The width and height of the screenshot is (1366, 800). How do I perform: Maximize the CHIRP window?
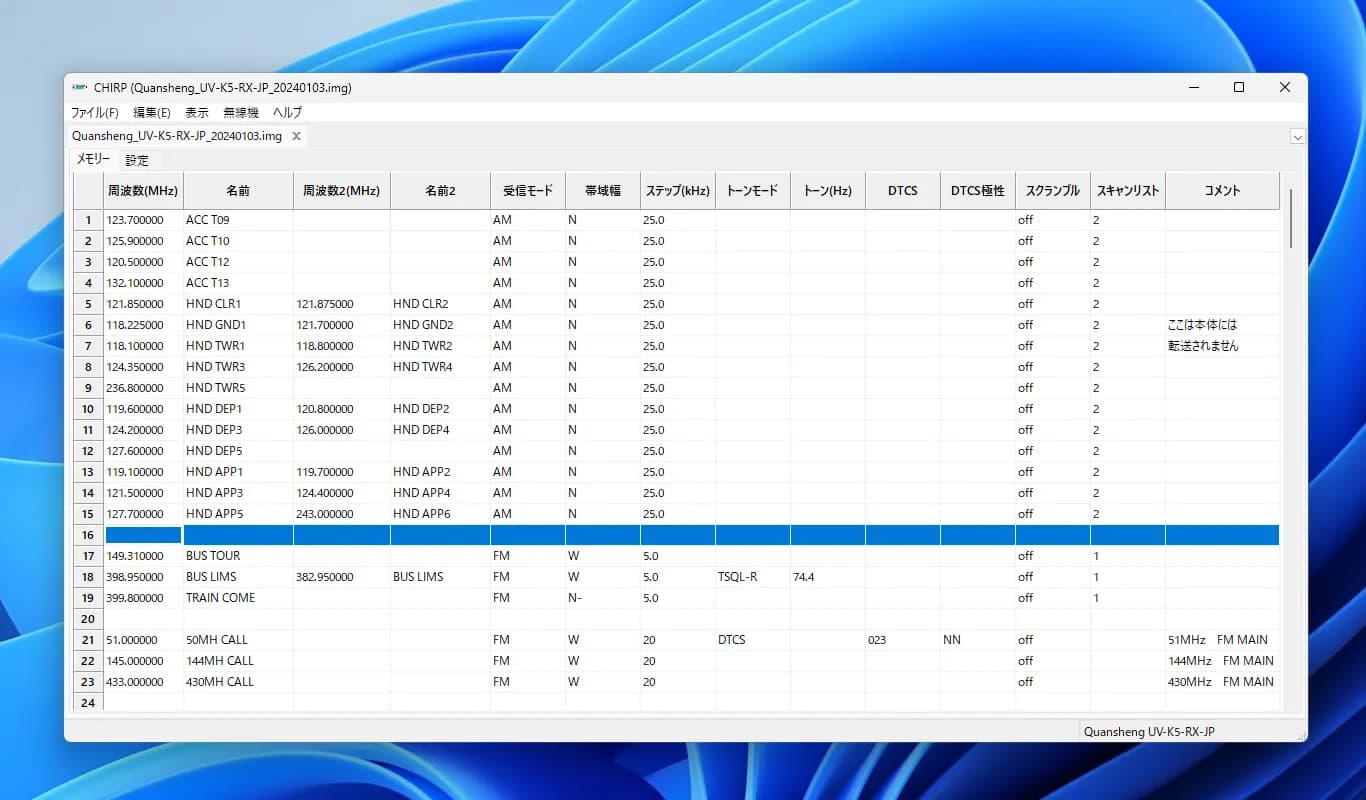pyautogui.click(x=1239, y=88)
